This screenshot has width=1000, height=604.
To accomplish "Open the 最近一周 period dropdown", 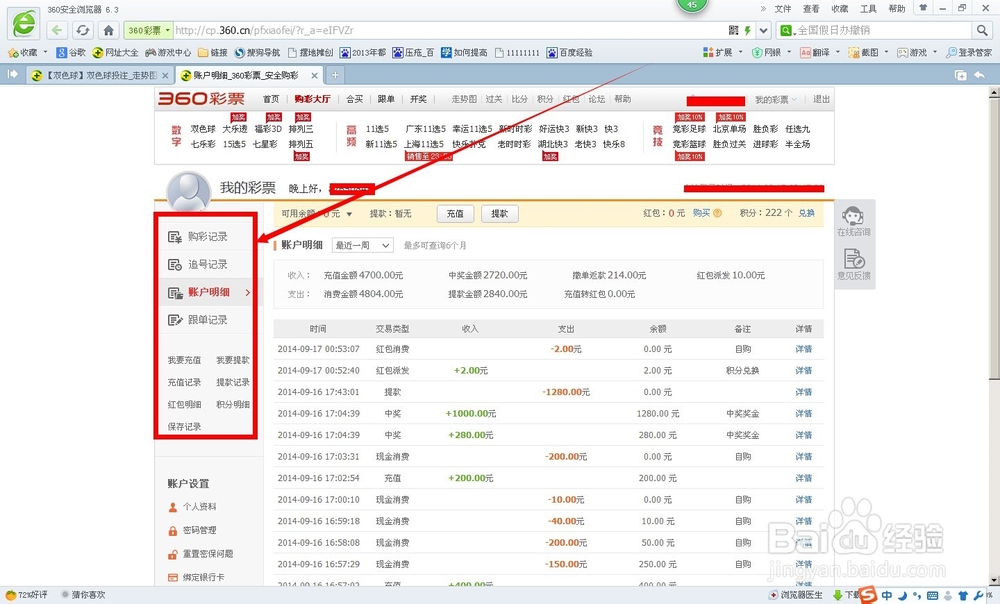I will coord(363,245).
